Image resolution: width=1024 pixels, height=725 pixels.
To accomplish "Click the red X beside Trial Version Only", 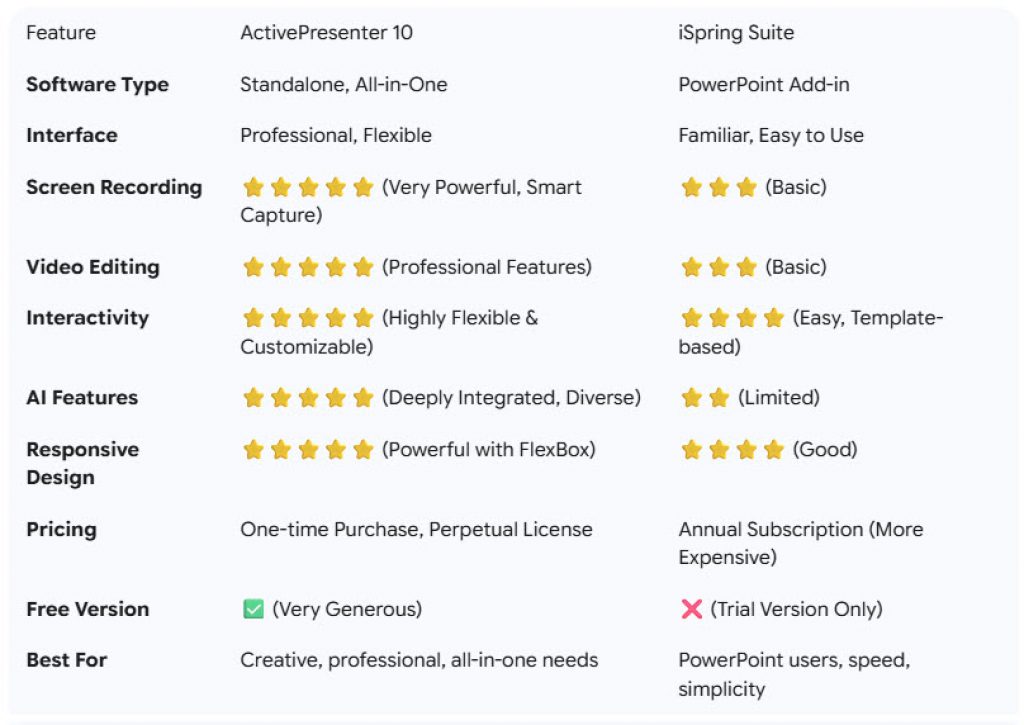I will [691, 609].
